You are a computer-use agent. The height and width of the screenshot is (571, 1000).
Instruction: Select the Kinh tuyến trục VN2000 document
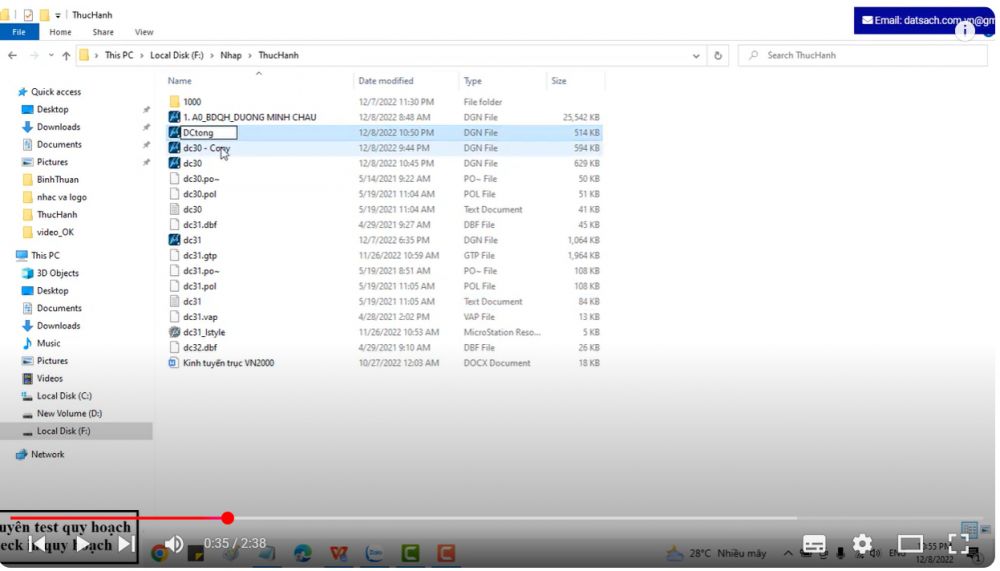click(228, 363)
